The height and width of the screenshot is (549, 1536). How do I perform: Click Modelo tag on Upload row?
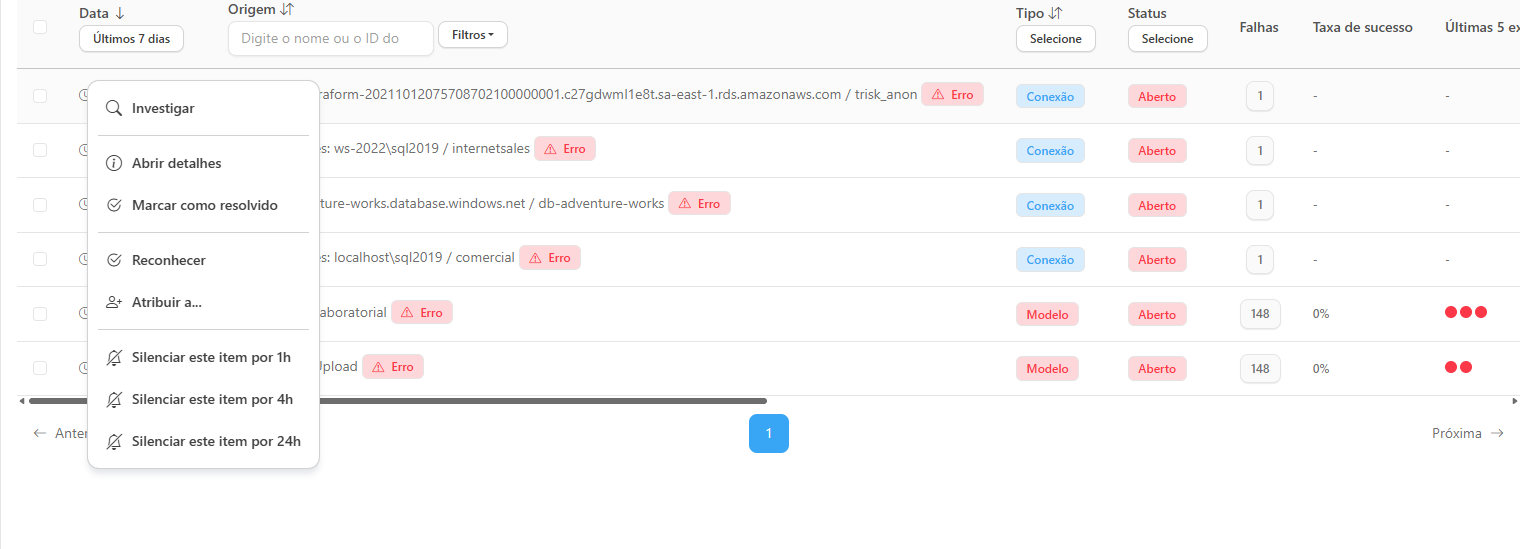(x=1047, y=369)
